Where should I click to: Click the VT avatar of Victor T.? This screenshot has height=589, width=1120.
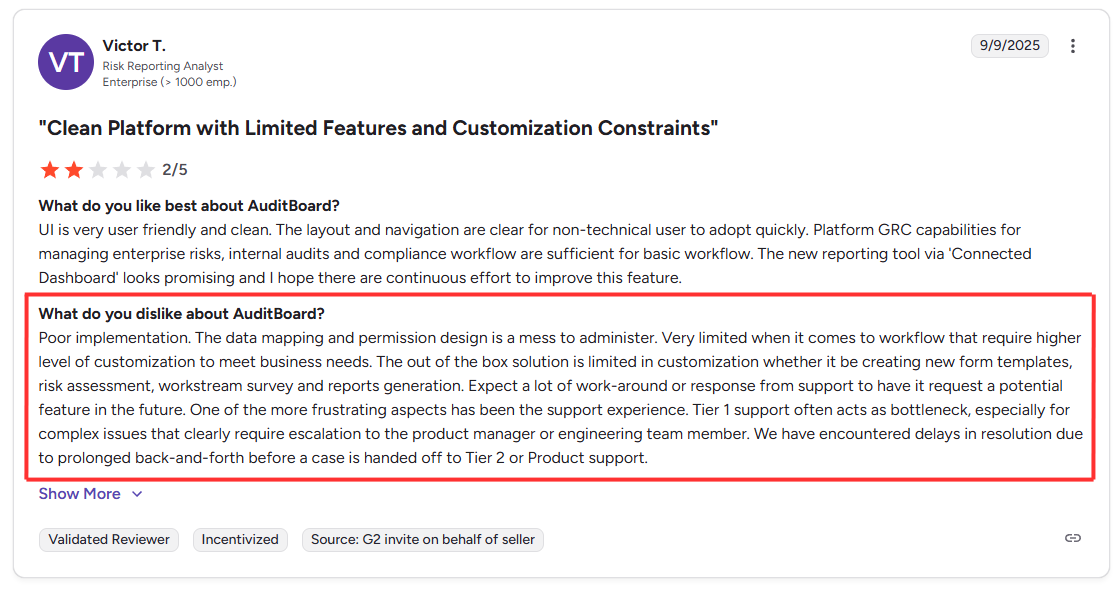point(66,61)
